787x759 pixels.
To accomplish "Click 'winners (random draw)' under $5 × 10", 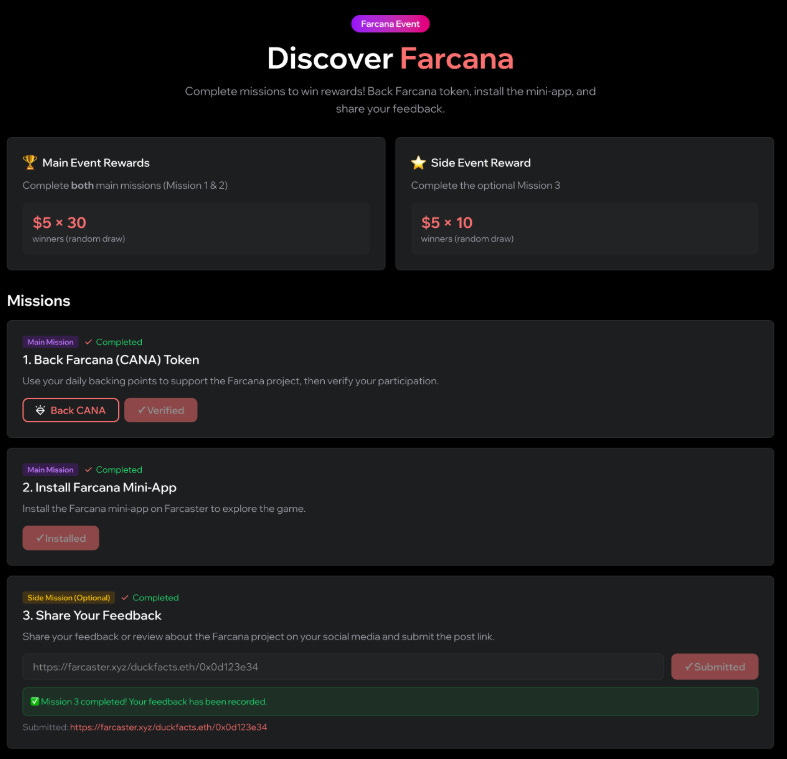I will (x=467, y=239).
